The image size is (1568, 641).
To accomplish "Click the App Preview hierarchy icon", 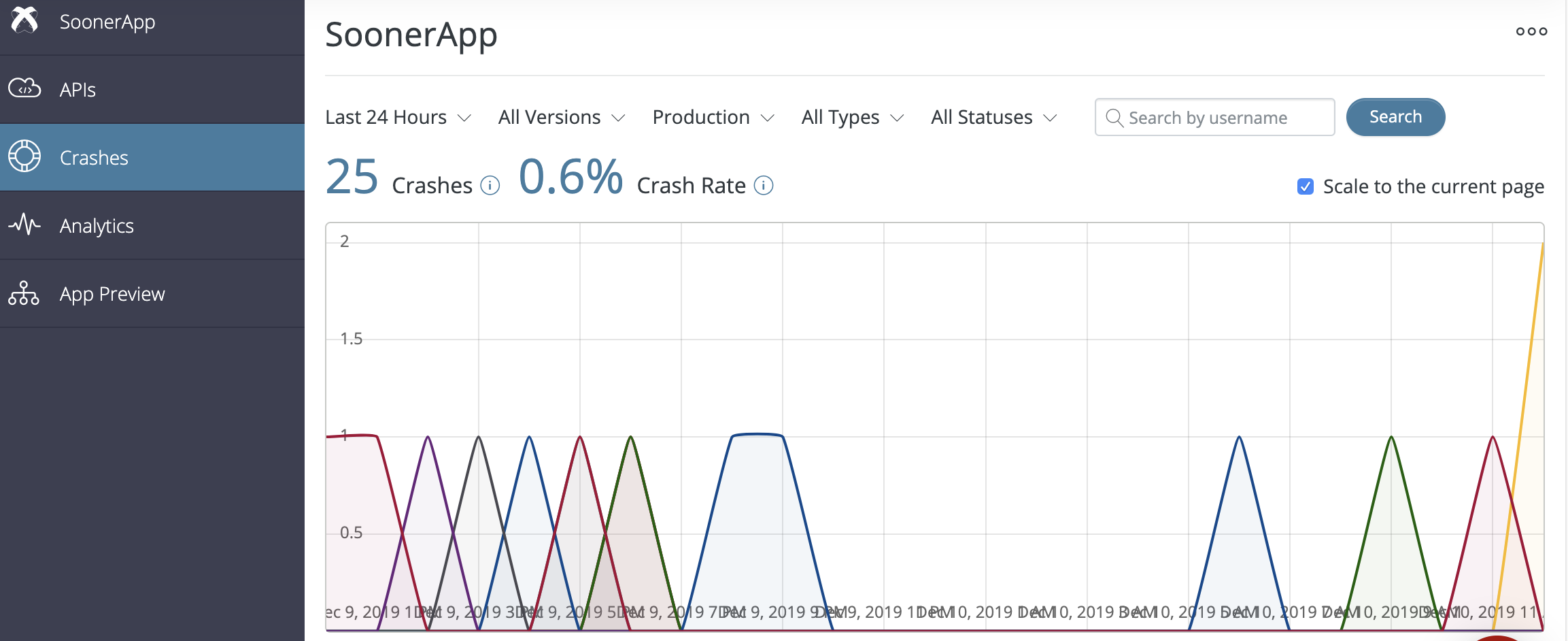I will pyautogui.click(x=24, y=293).
